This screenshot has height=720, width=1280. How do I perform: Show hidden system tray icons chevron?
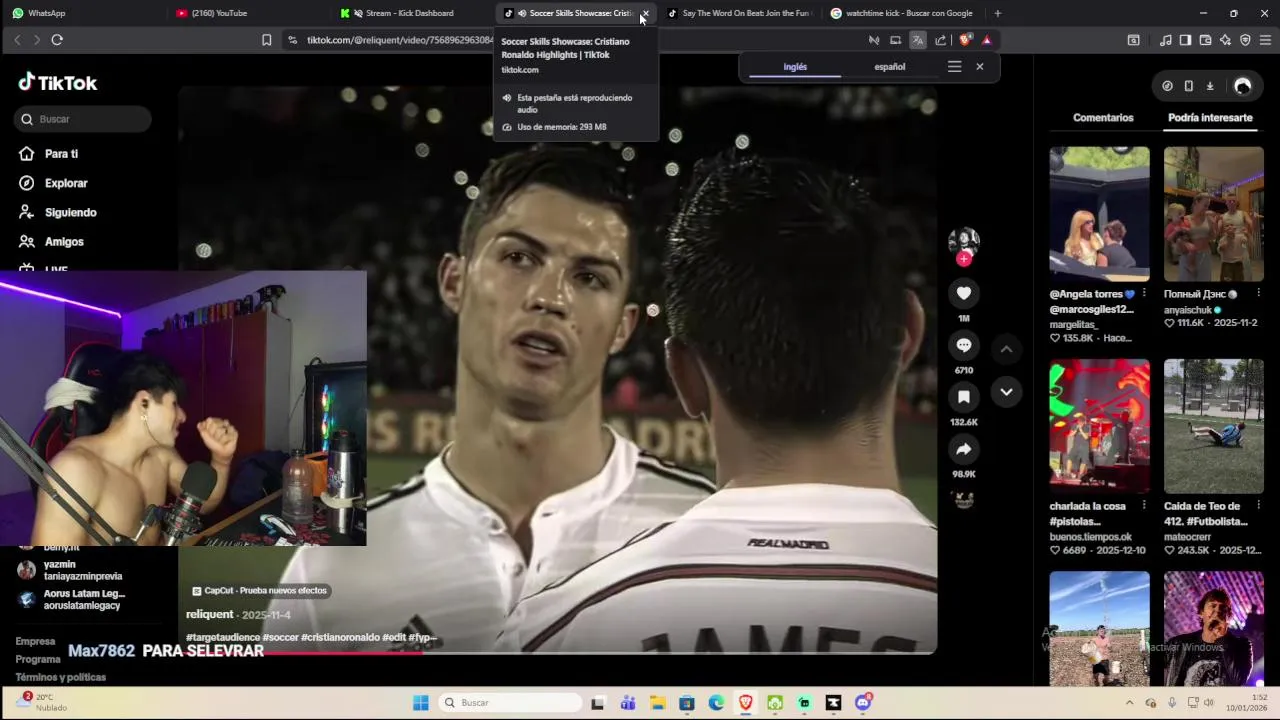coord(1130,703)
